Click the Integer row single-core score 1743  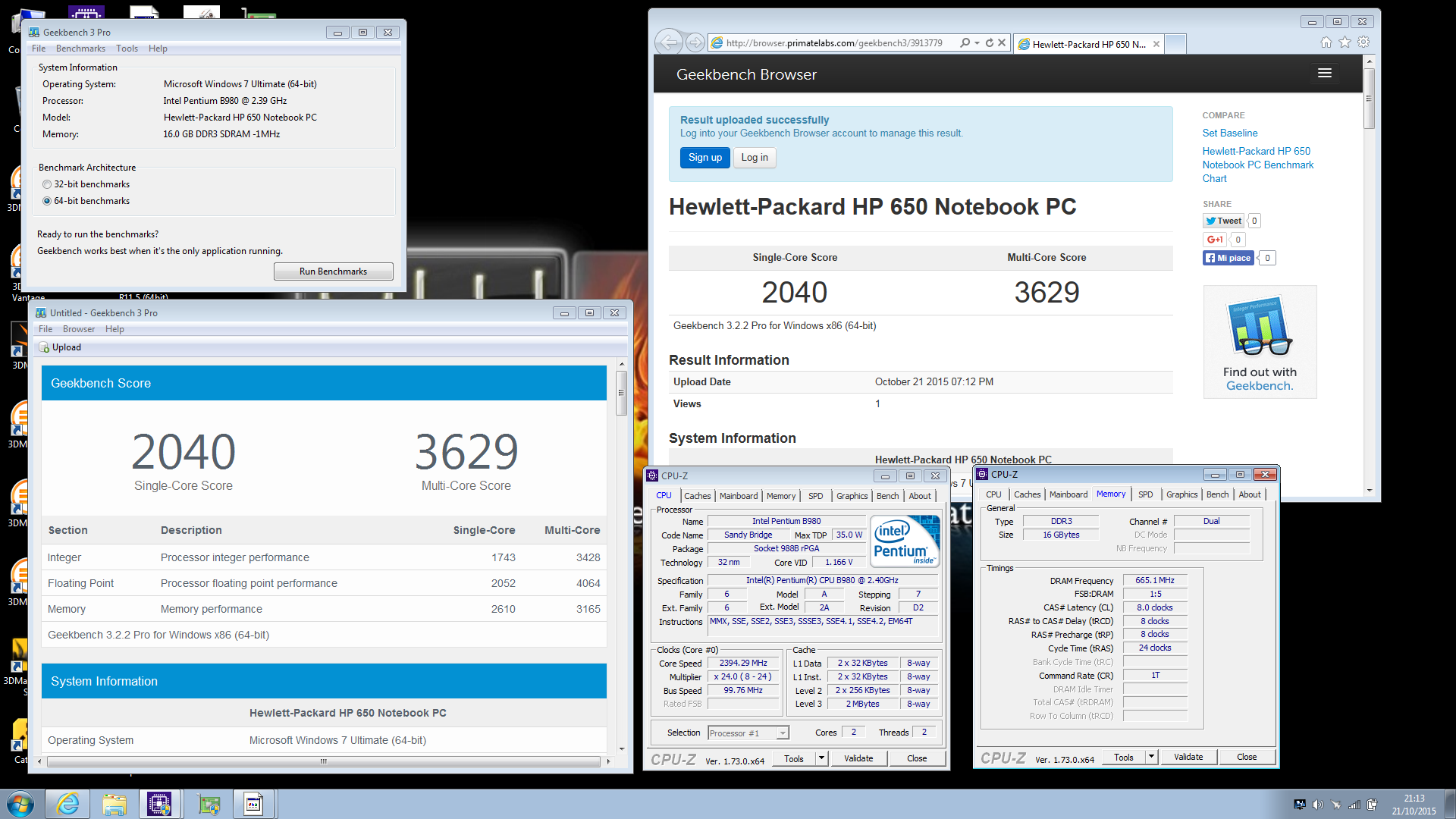(x=503, y=557)
